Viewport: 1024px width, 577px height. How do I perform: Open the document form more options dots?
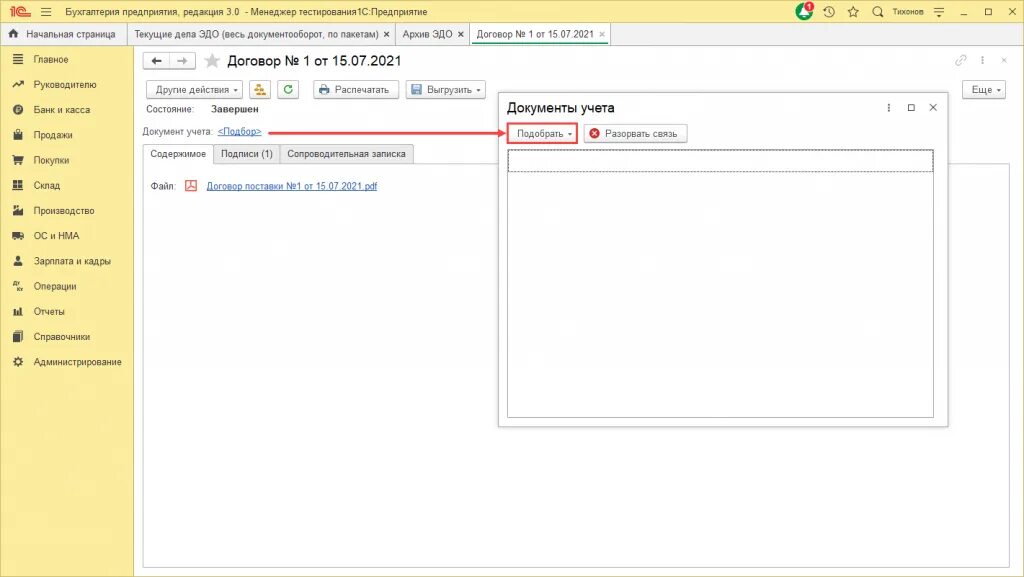pos(982,60)
